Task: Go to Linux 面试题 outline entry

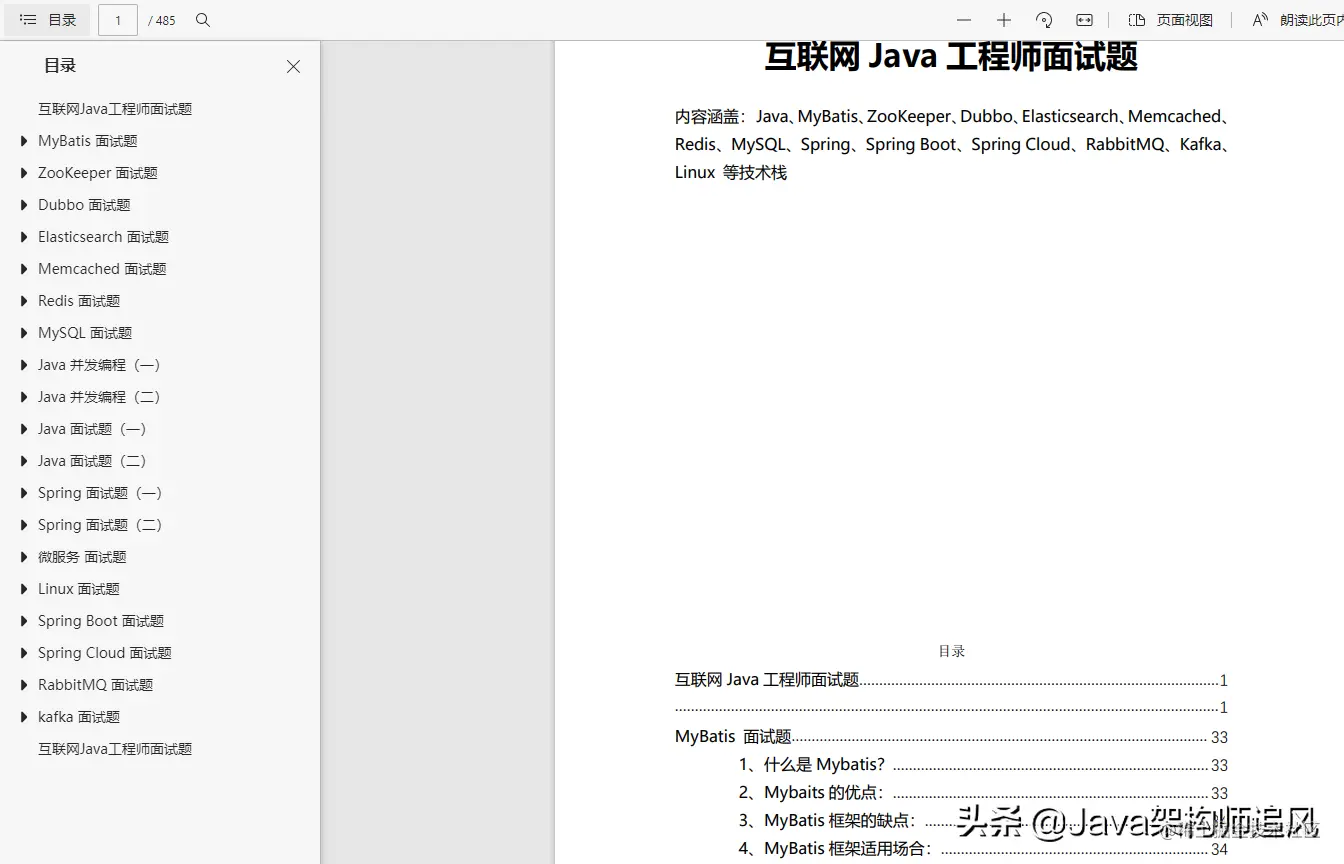Action: pos(79,589)
